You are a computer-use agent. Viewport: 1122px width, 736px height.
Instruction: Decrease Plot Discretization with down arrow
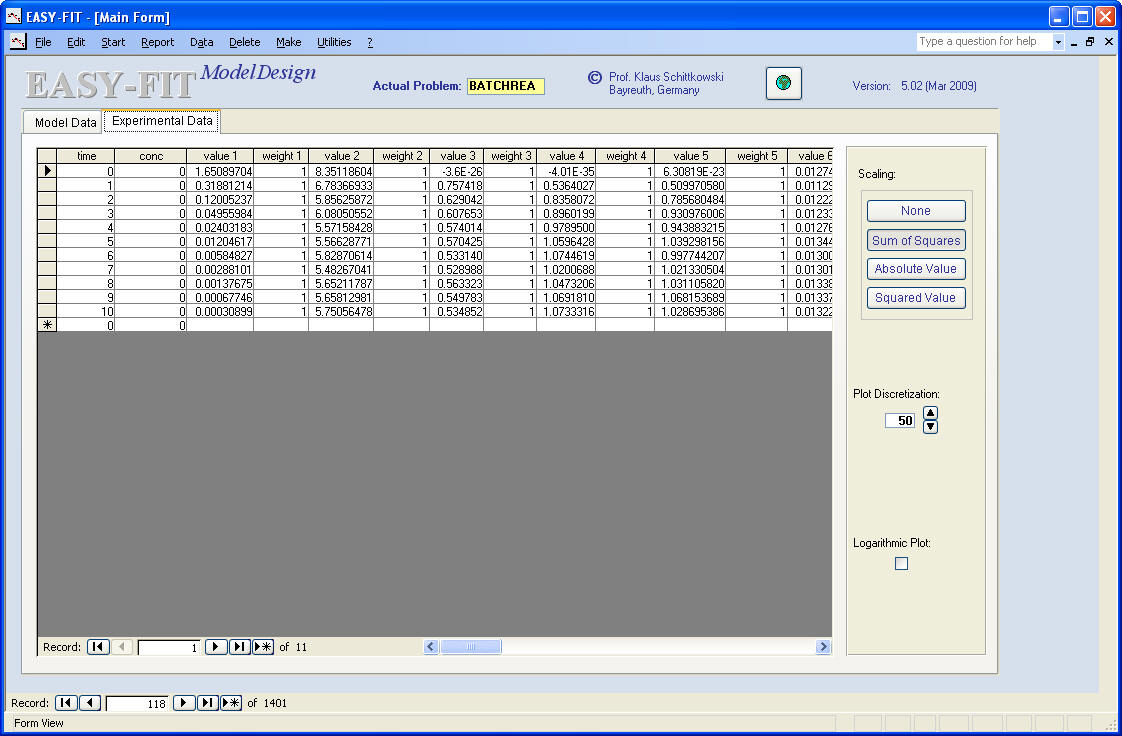(x=930, y=427)
